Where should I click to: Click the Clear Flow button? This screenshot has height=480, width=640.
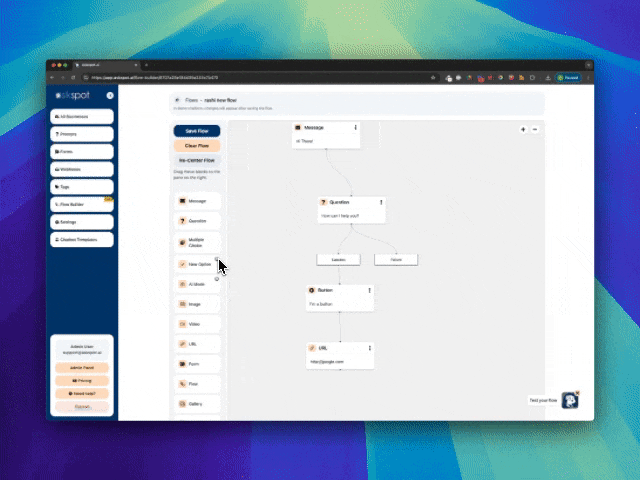[x=197, y=146]
